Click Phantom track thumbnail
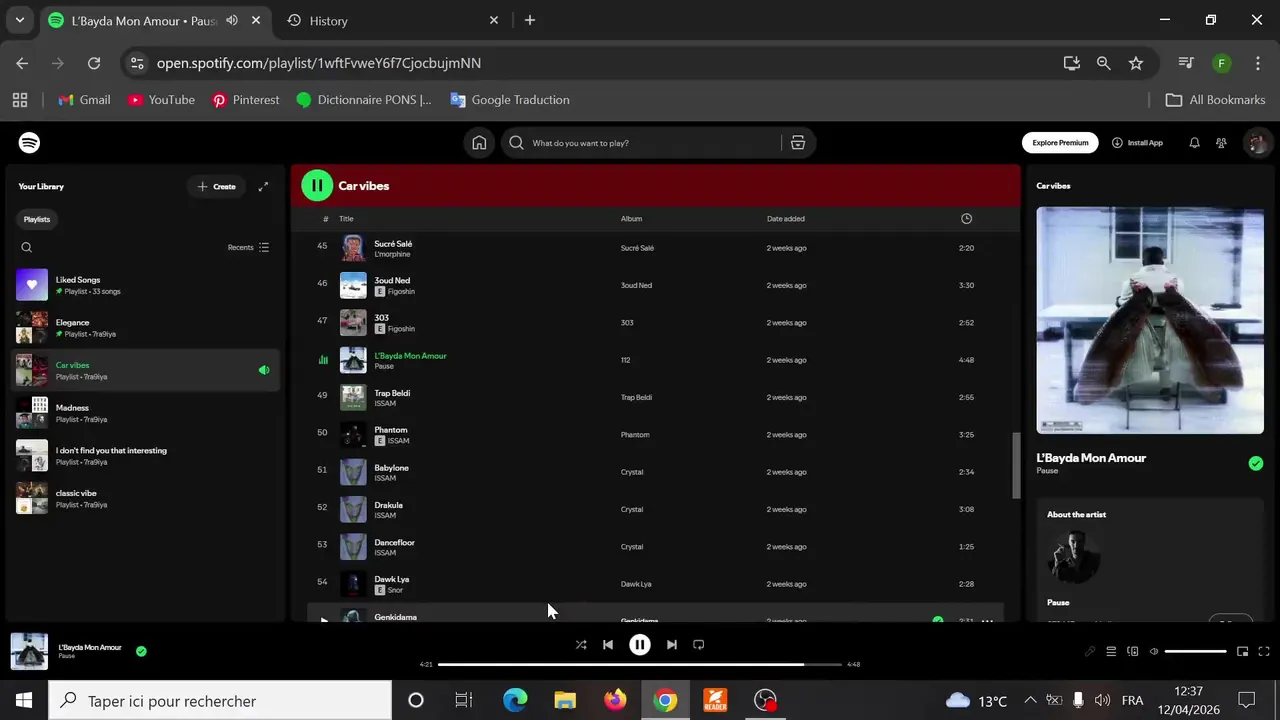The width and height of the screenshot is (1280, 720). 353,435
